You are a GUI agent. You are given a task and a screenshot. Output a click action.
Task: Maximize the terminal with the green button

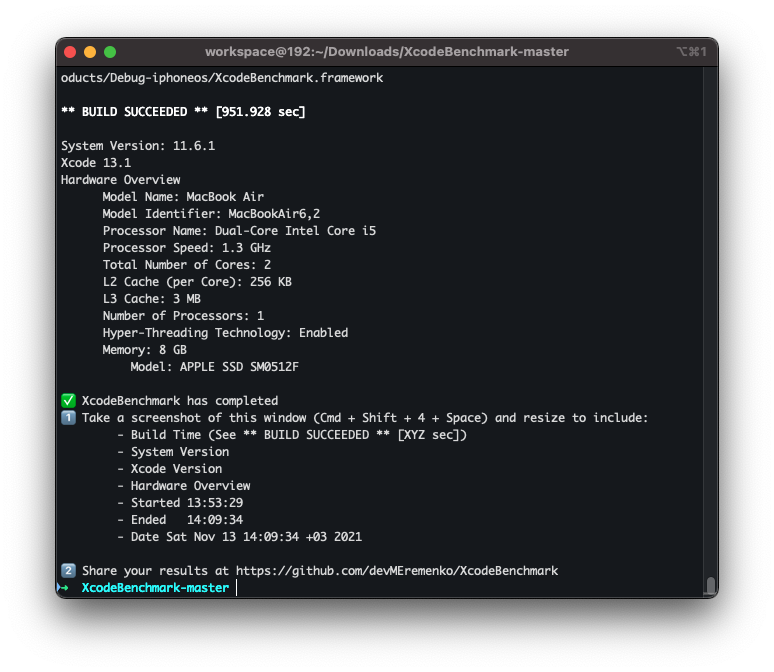pyautogui.click(x=110, y=52)
